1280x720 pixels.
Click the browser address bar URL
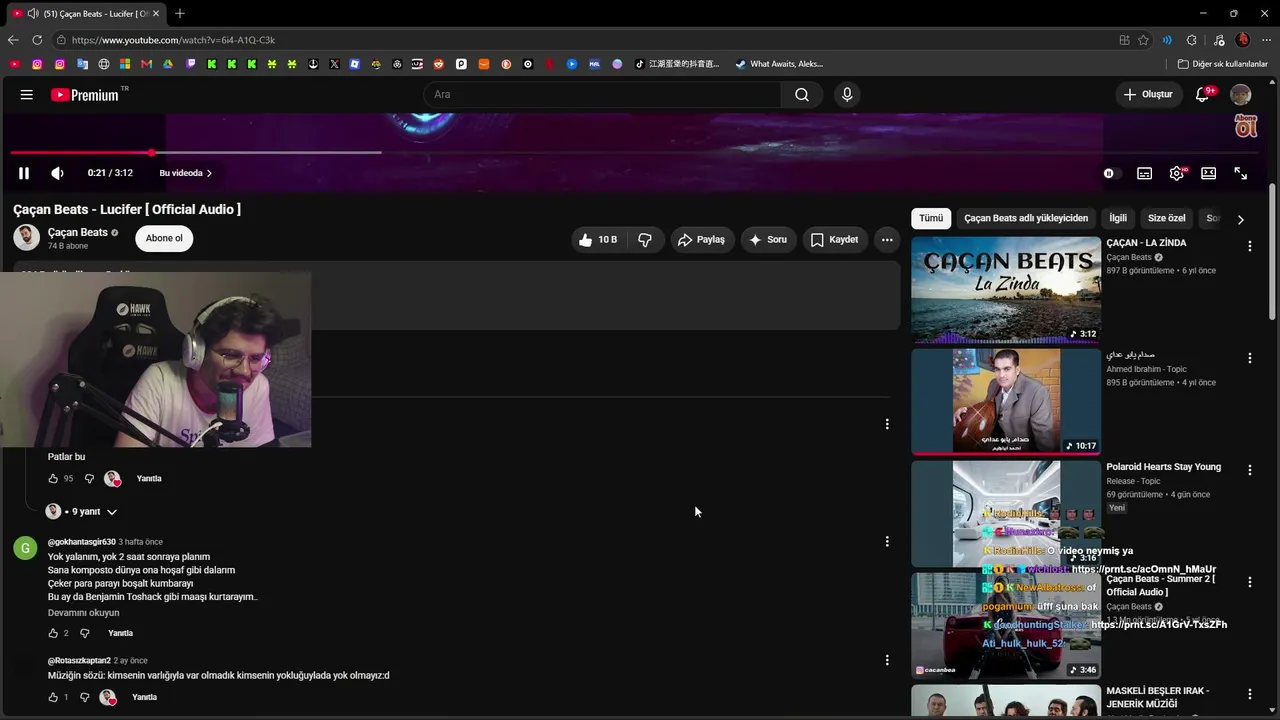(173, 40)
